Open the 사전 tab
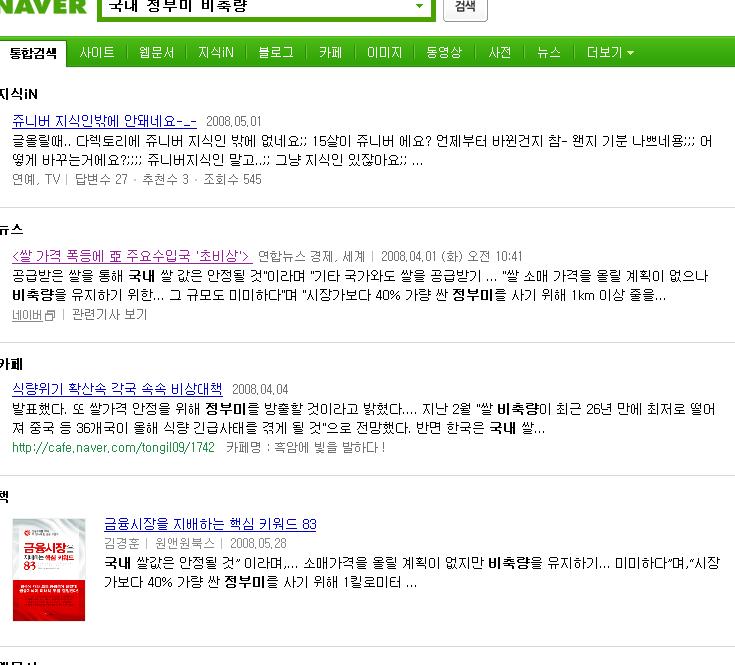 pos(500,52)
